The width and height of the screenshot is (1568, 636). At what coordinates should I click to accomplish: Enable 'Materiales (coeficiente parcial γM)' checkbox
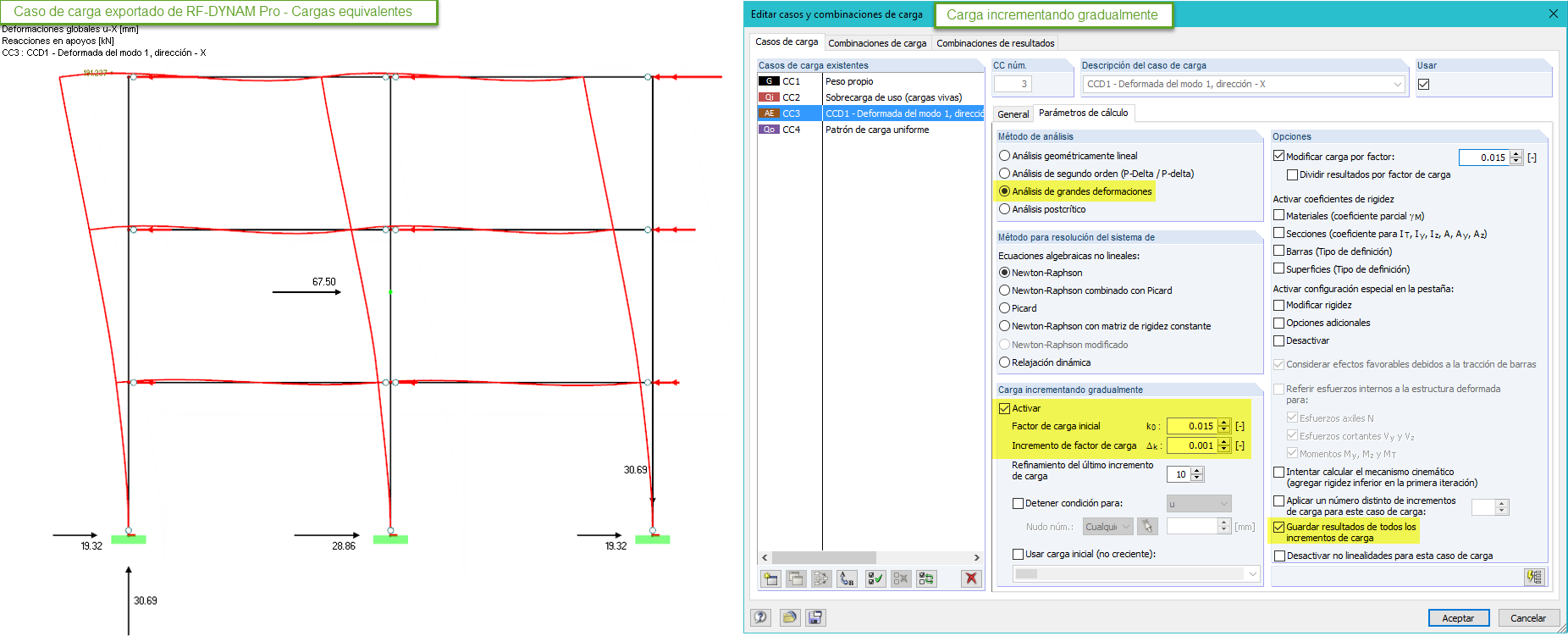[x=1279, y=215]
